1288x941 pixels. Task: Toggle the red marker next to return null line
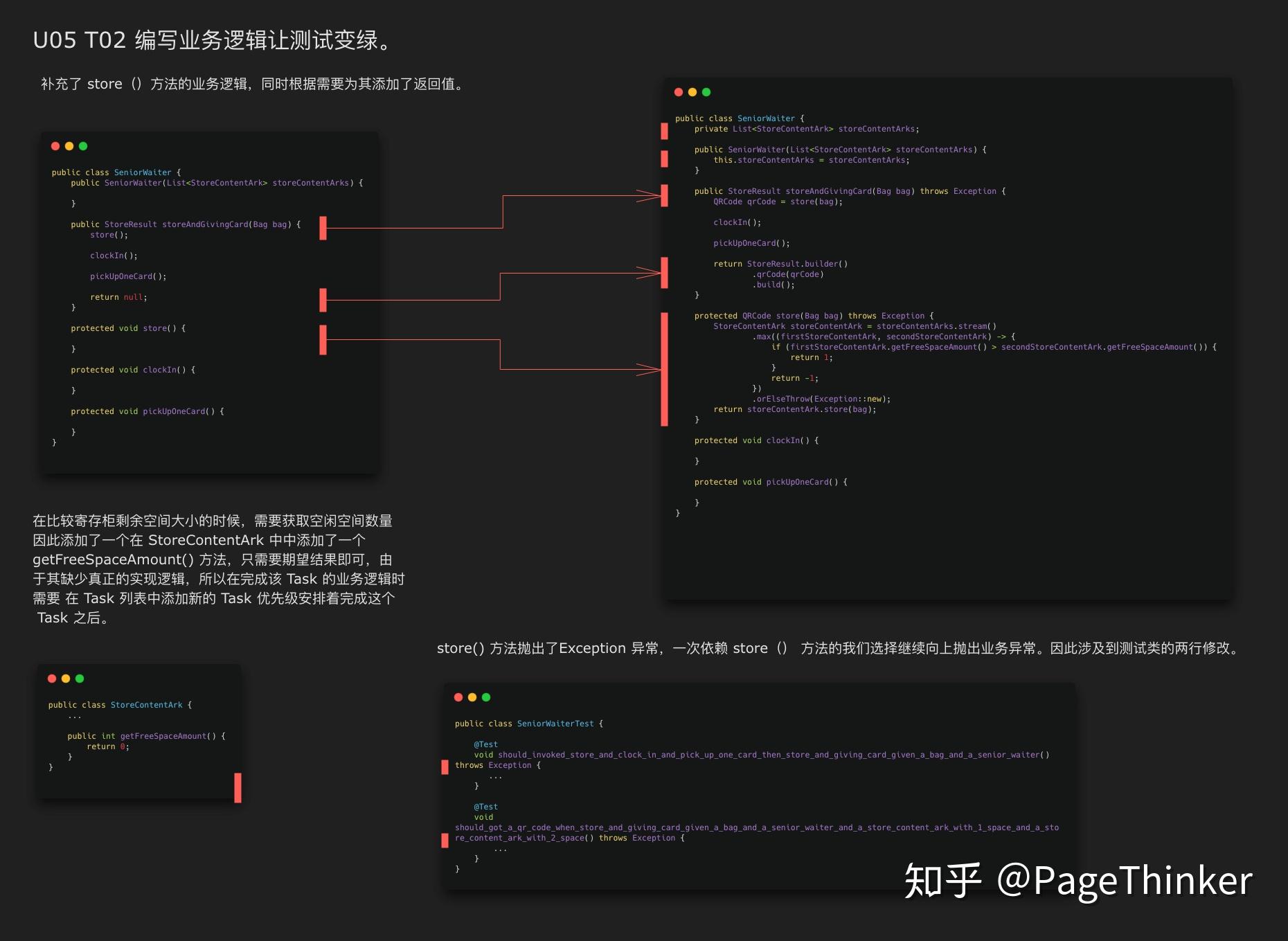[x=323, y=300]
